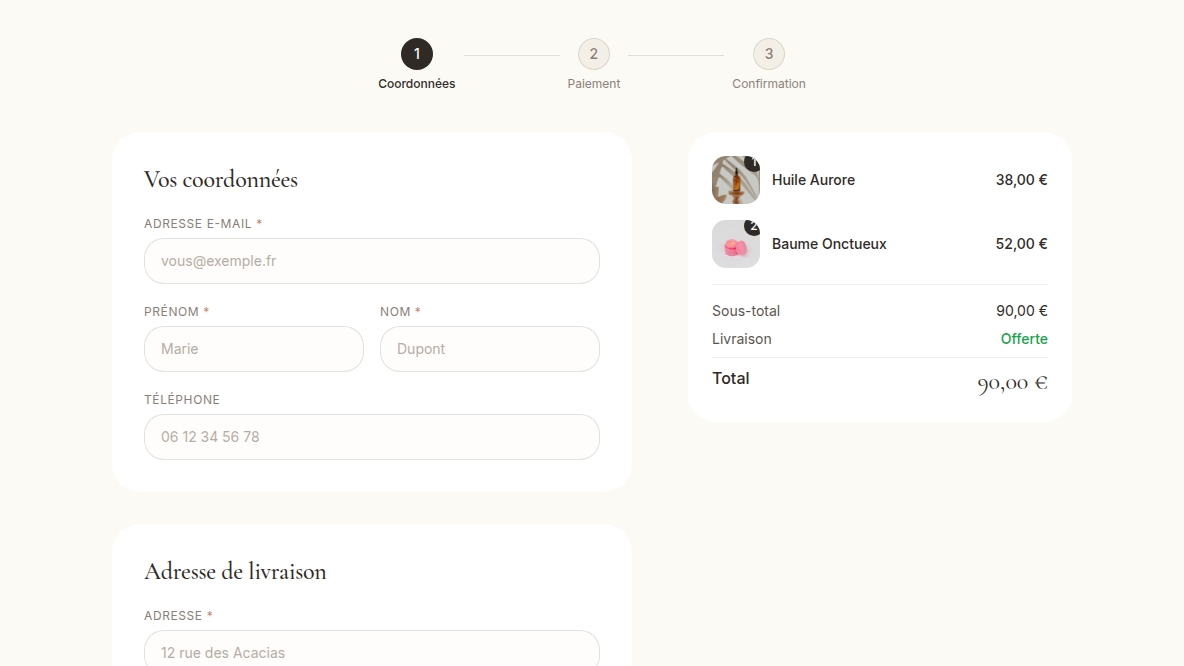Click the Total amount 90,00 €
Image resolution: width=1184 pixels, height=666 pixels.
1012,384
